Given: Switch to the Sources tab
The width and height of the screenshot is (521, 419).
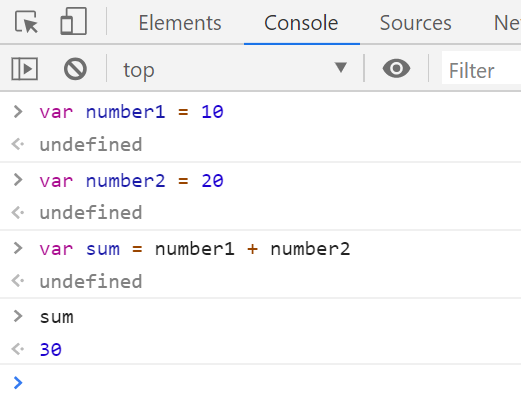Looking at the screenshot, I should click(x=415, y=23).
